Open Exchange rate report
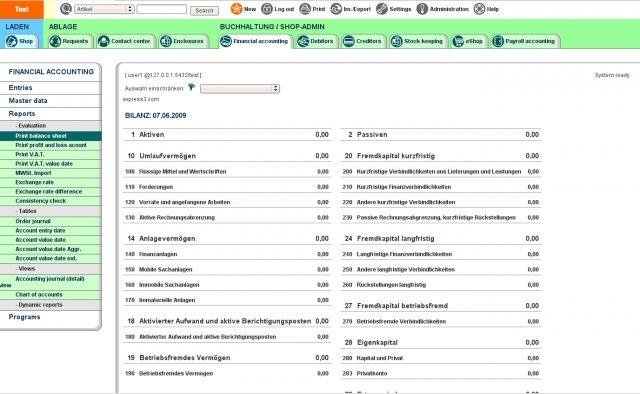The image size is (640, 394). point(51,183)
